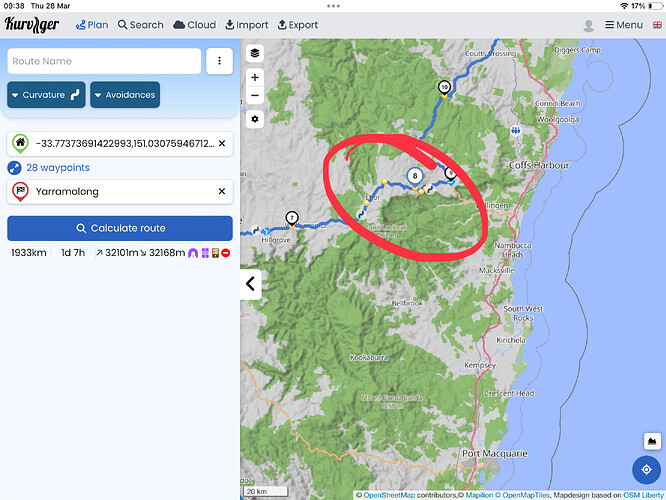The image size is (666, 500).
Task: Center map on current location
Action: click(647, 469)
